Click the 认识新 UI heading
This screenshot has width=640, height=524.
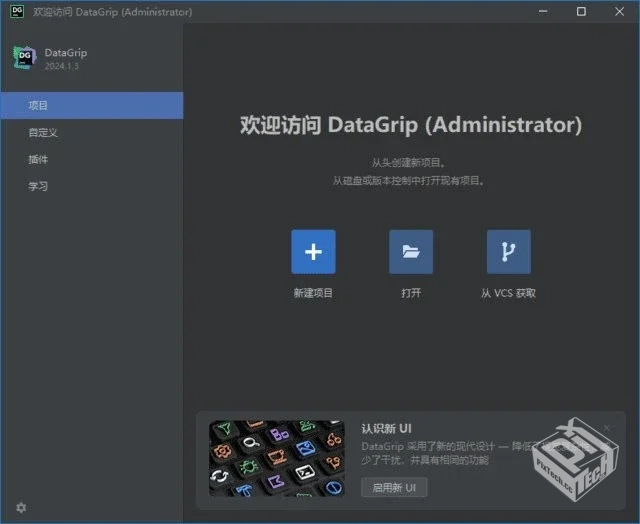click(x=386, y=429)
